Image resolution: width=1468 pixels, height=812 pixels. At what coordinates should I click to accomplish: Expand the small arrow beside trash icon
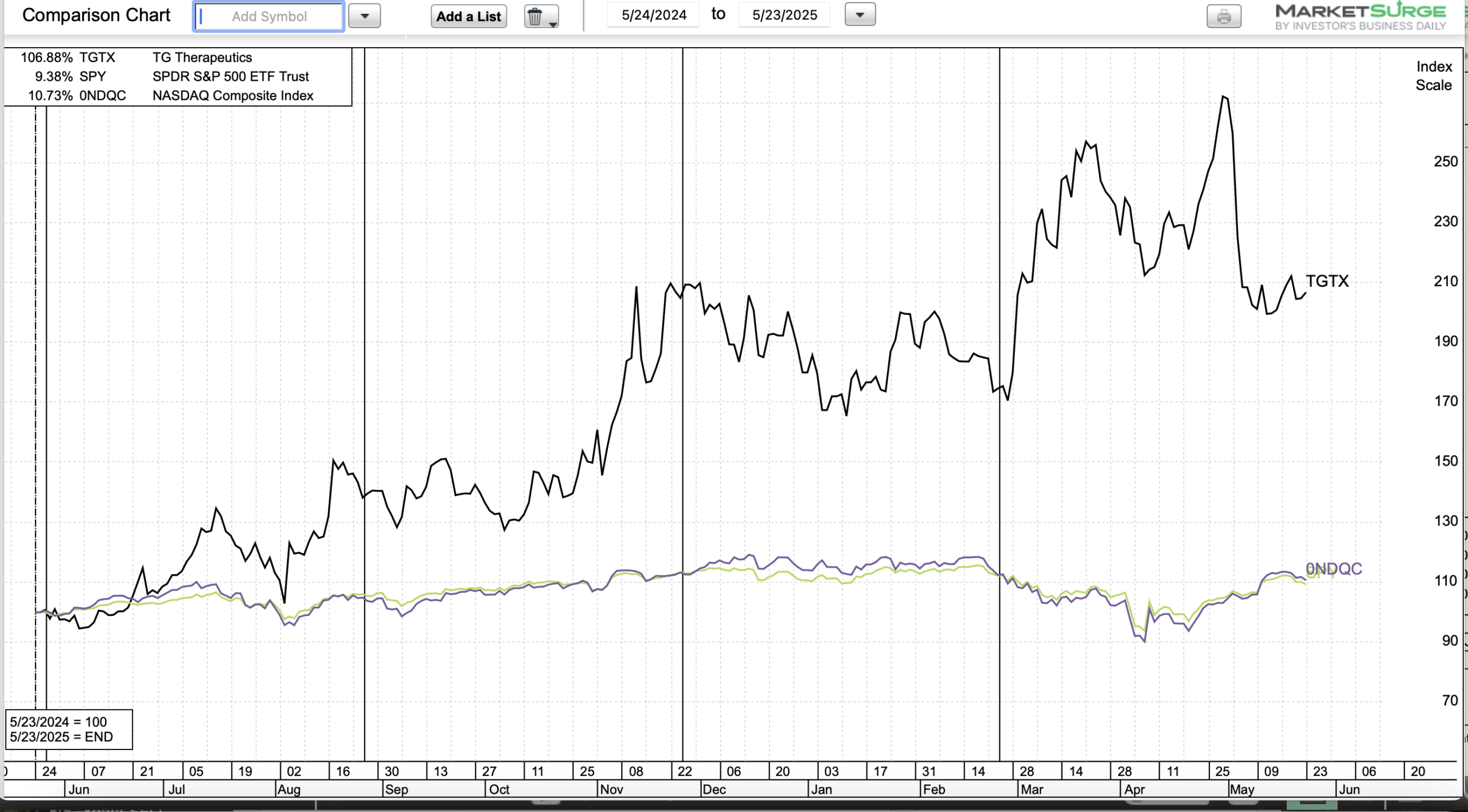553,24
